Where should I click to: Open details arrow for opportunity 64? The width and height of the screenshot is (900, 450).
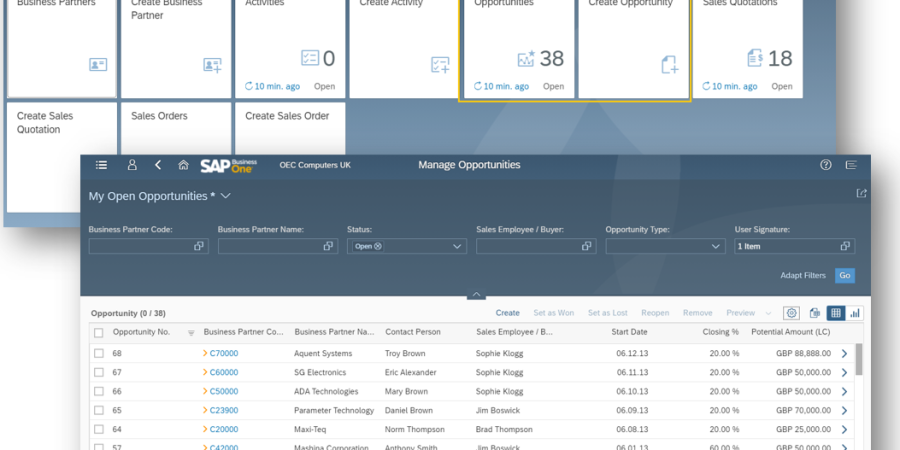pyautogui.click(x=844, y=429)
